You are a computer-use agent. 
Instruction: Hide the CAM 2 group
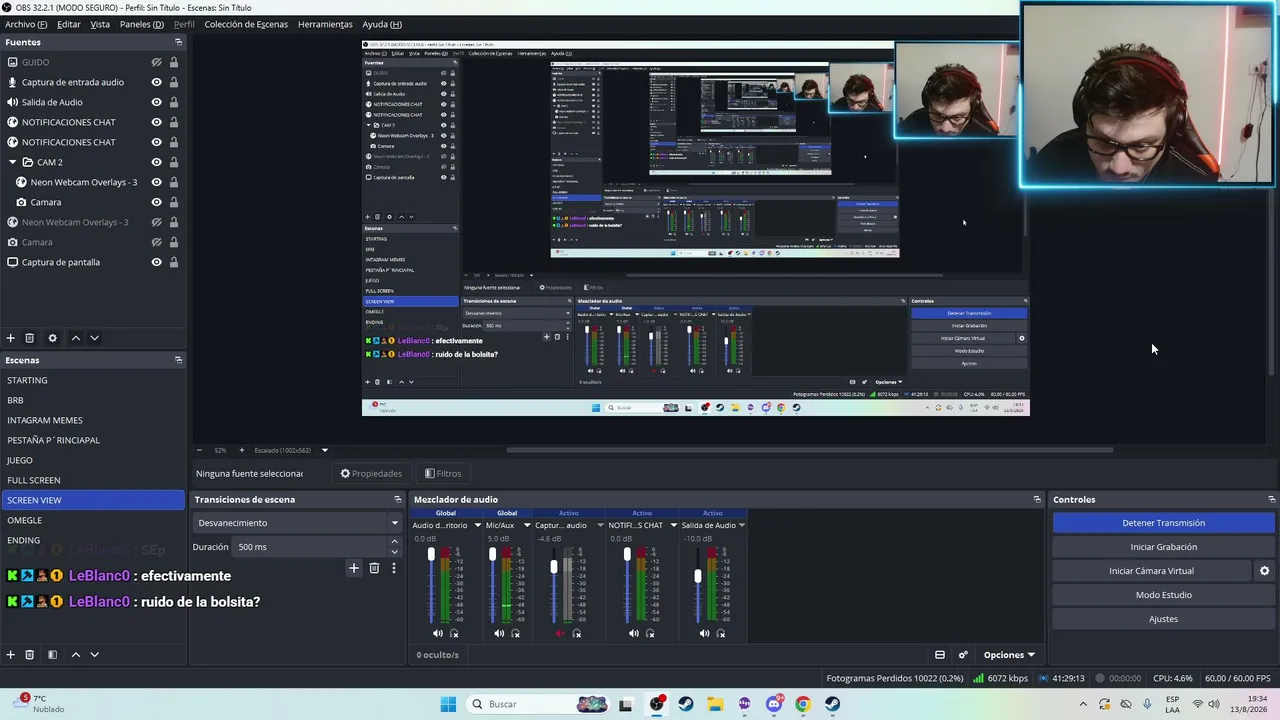[156, 162]
